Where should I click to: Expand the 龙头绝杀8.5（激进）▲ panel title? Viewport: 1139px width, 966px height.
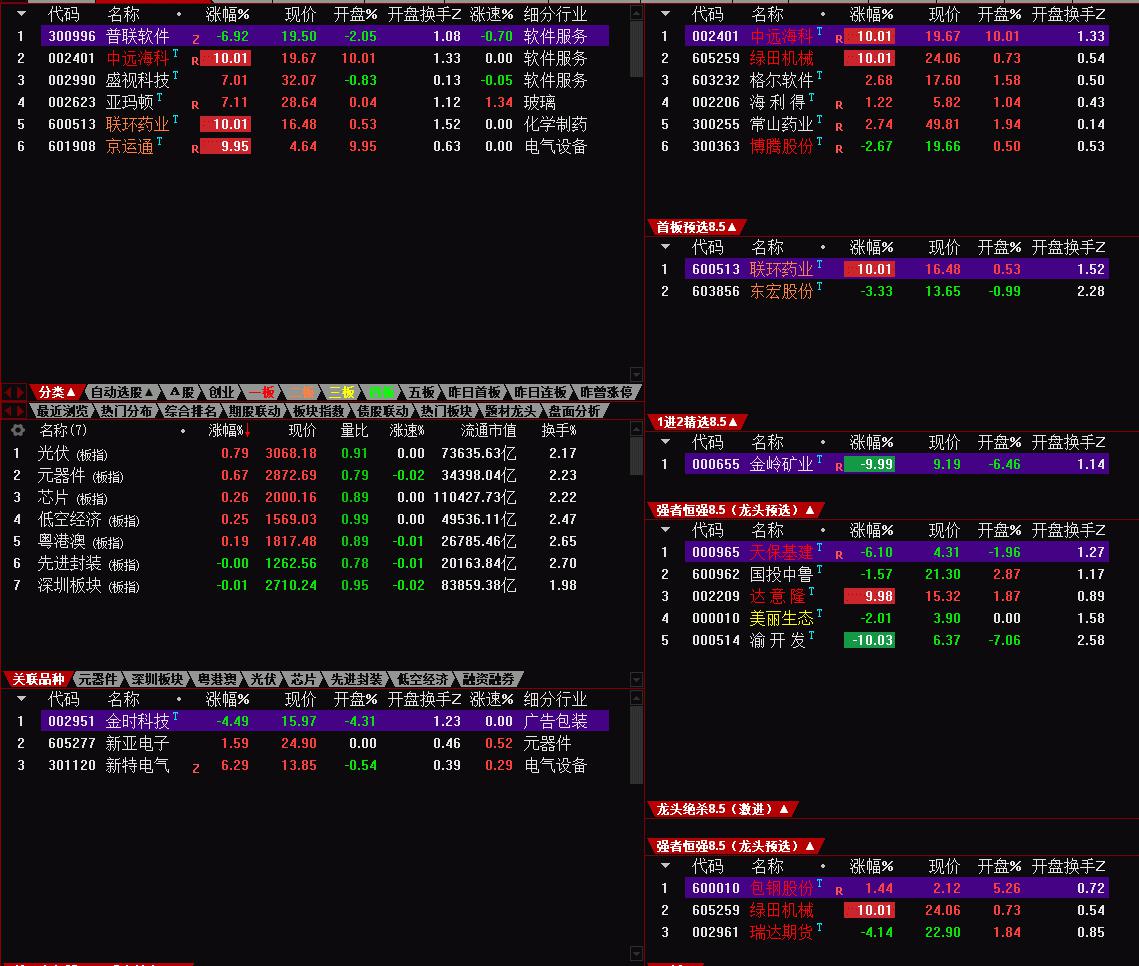723,809
